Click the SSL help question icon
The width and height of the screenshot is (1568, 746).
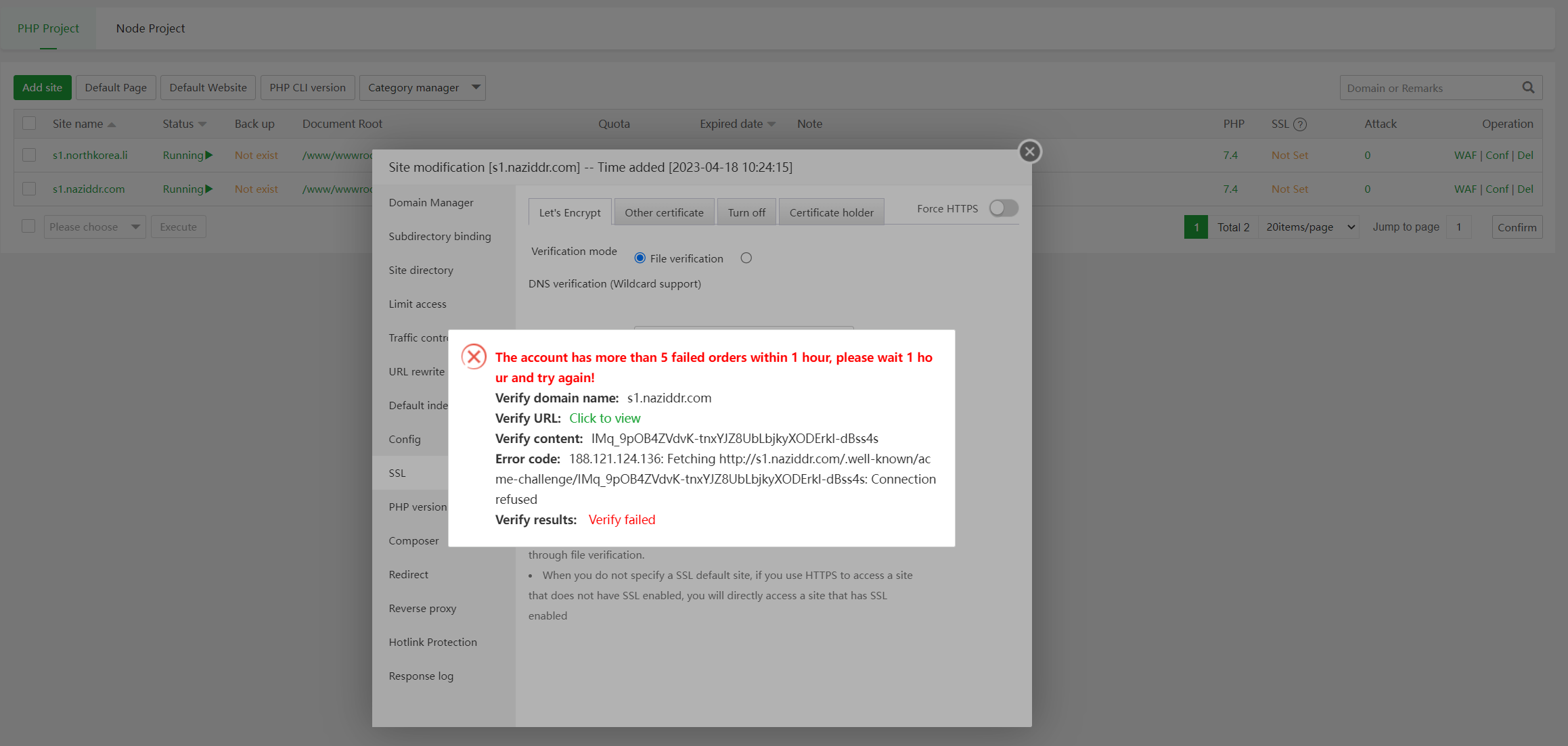click(x=1300, y=124)
